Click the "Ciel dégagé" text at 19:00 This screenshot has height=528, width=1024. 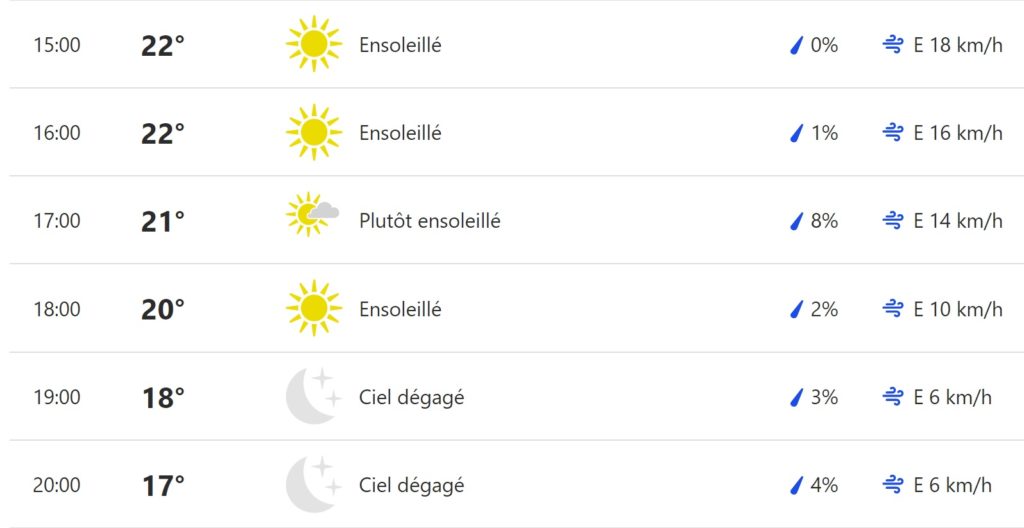pyautogui.click(x=412, y=397)
